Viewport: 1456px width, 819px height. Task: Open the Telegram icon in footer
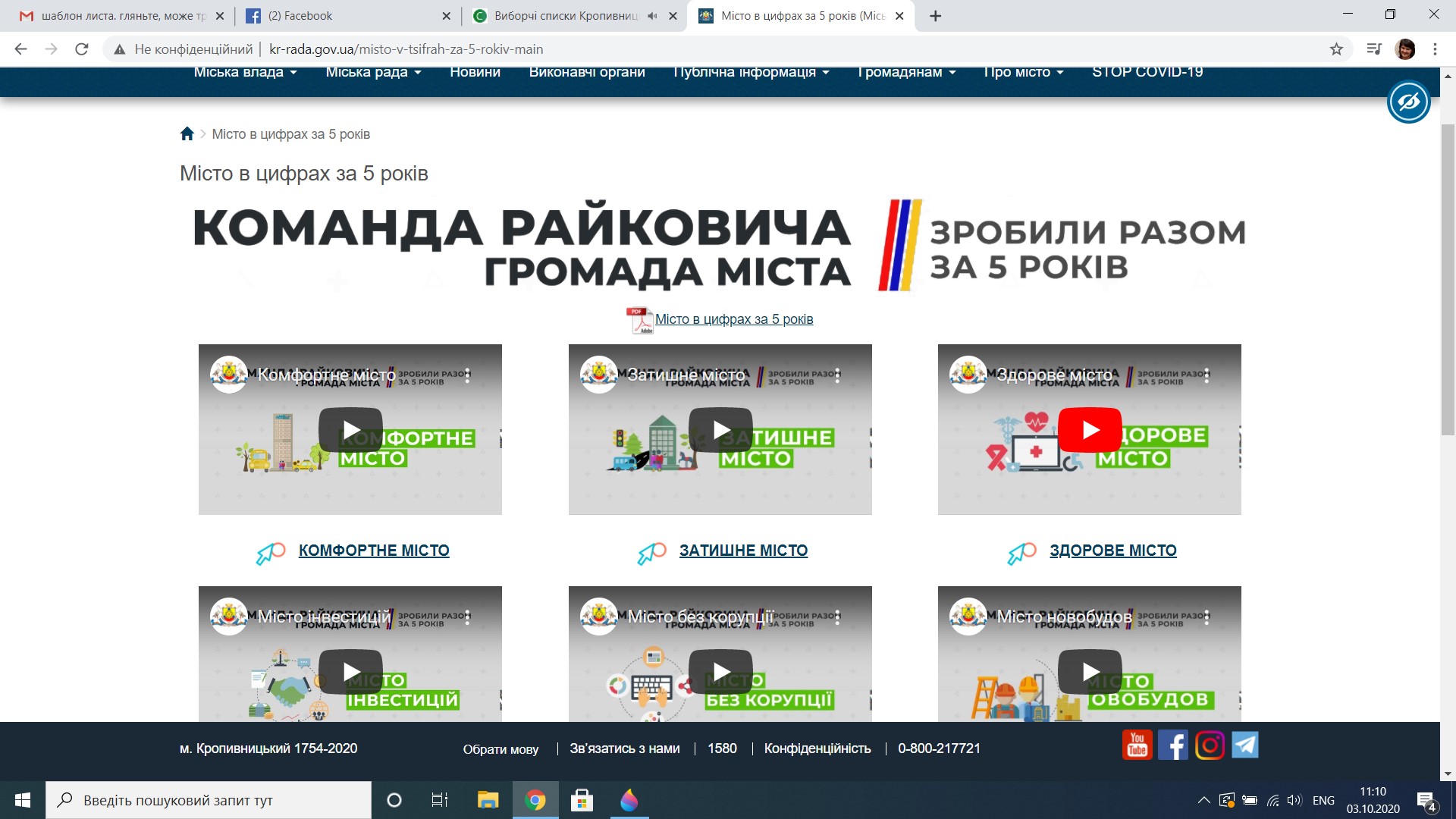[x=1245, y=745]
